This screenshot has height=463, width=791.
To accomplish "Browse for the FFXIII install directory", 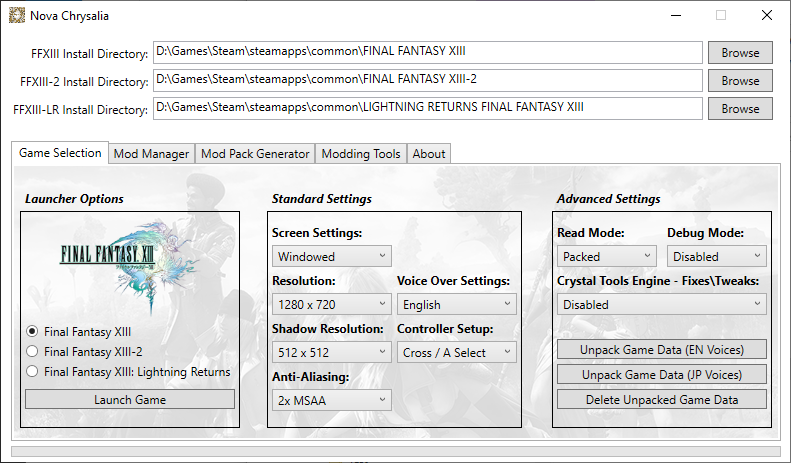I will click(740, 52).
